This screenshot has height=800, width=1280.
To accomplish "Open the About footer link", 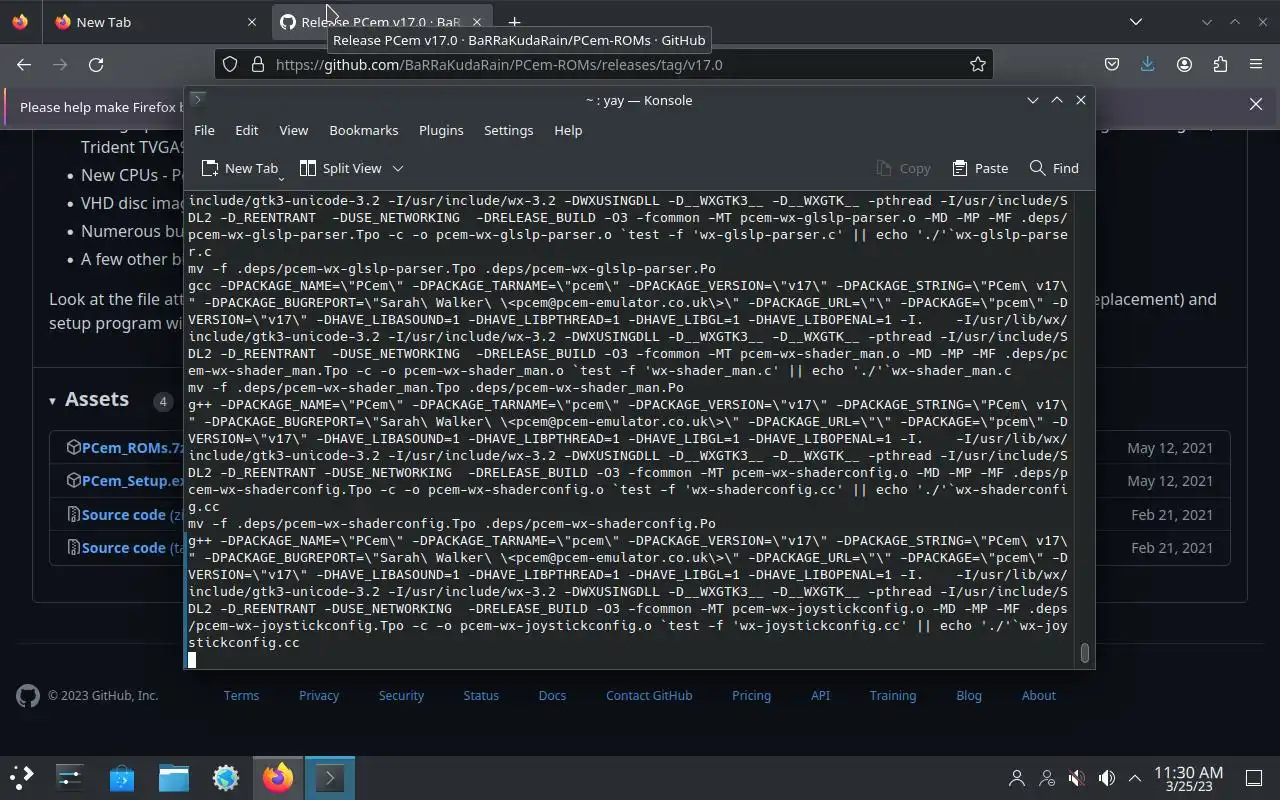I will pyautogui.click(x=1038, y=695).
